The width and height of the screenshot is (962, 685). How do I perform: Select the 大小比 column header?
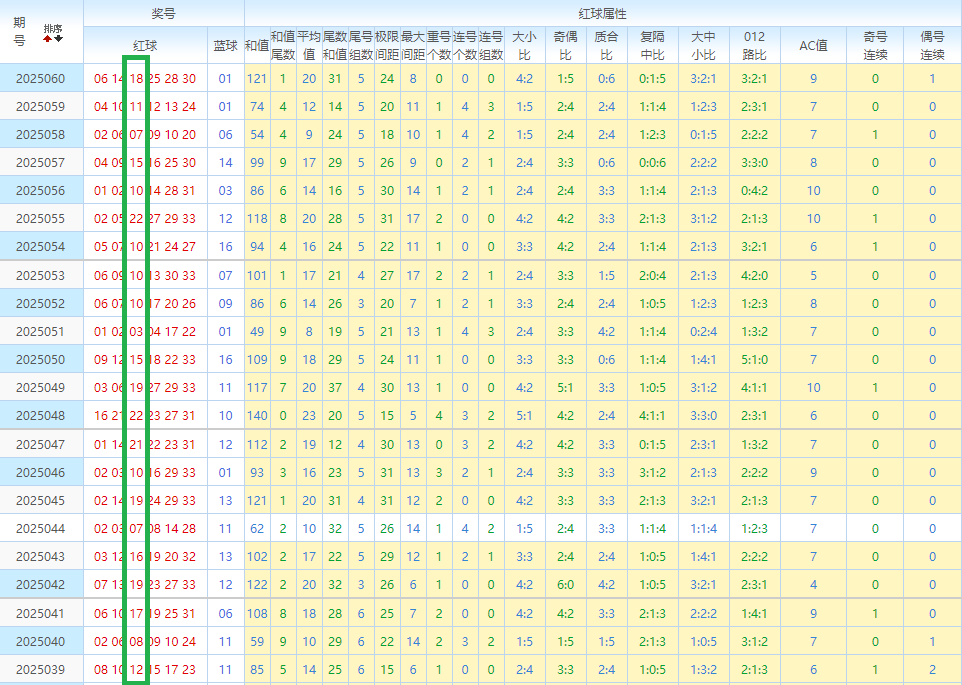[x=524, y=45]
